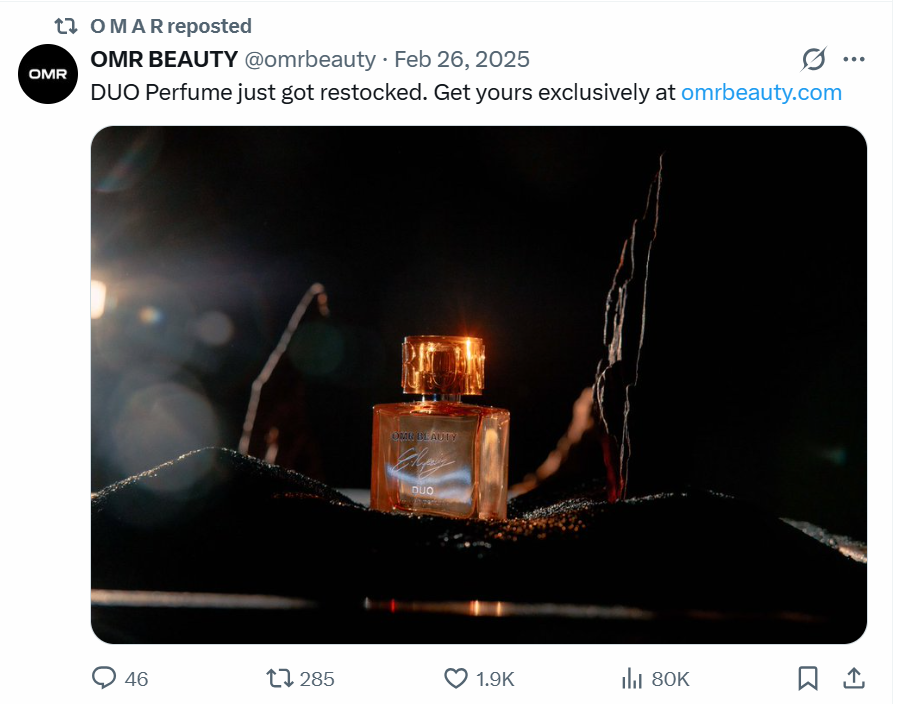Open the omrbeauty.com link

[x=761, y=92]
